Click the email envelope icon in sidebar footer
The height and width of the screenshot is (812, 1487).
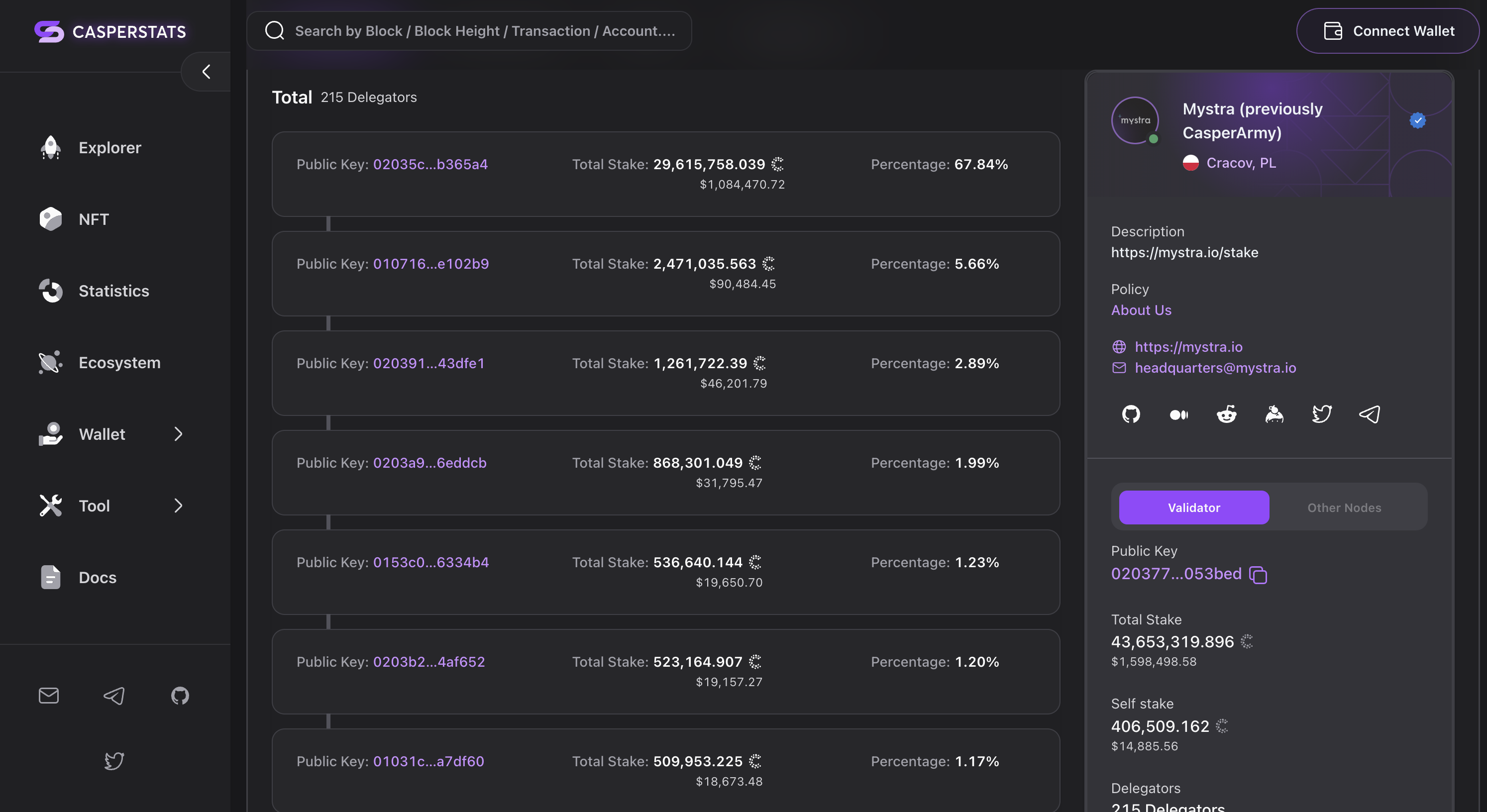click(x=48, y=696)
